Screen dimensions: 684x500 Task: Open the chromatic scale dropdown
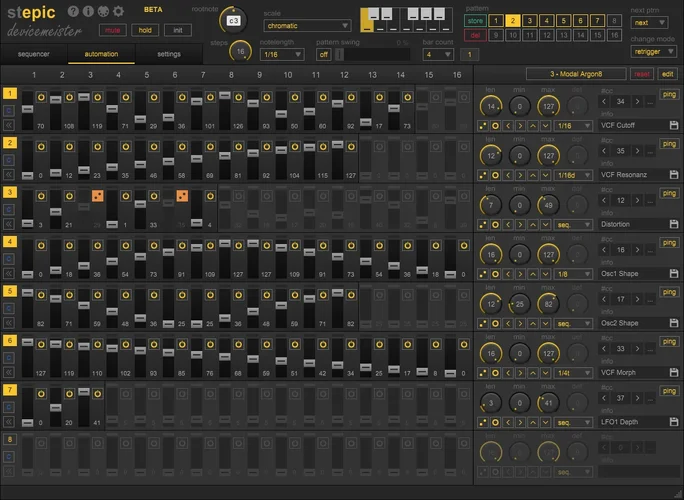[307, 26]
